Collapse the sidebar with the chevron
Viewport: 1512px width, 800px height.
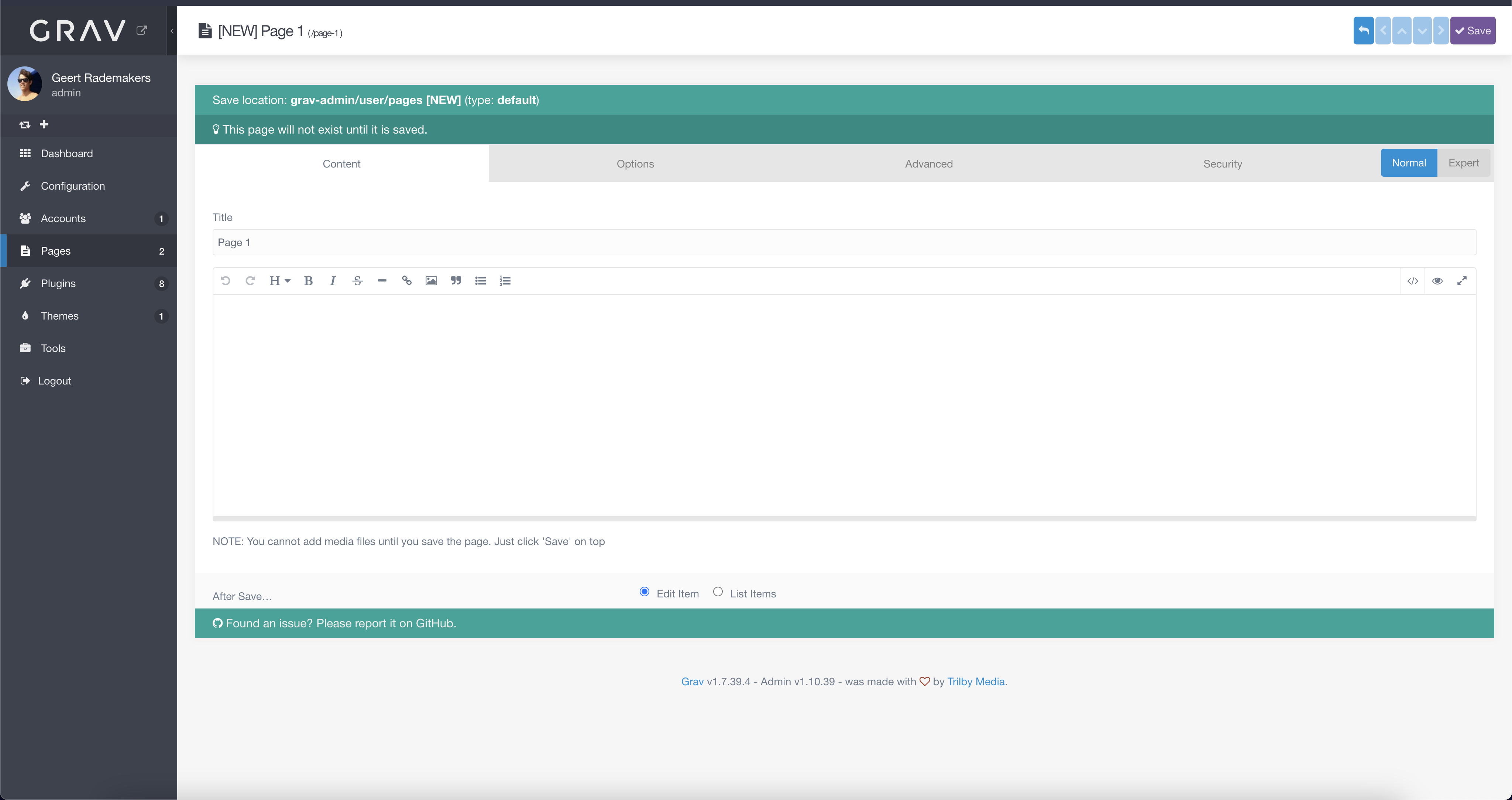(172, 31)
